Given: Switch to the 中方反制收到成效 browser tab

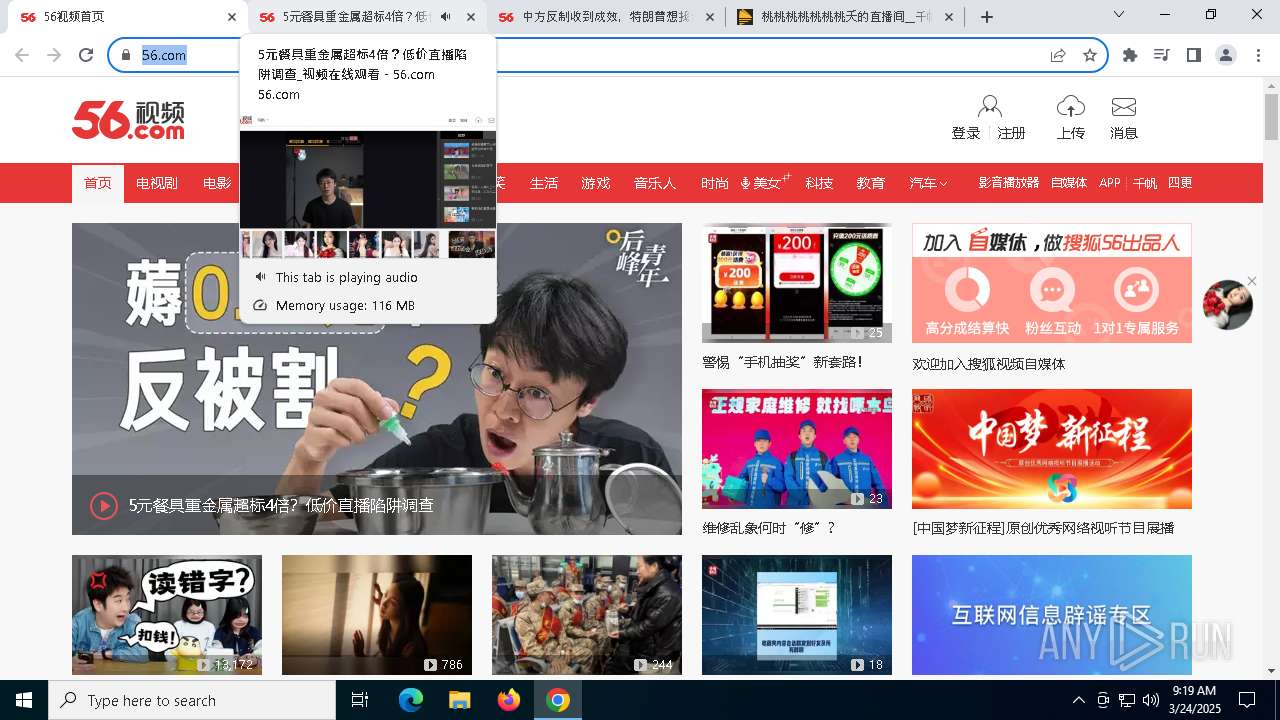Looking at the screenshot, I should coord(606,17).
